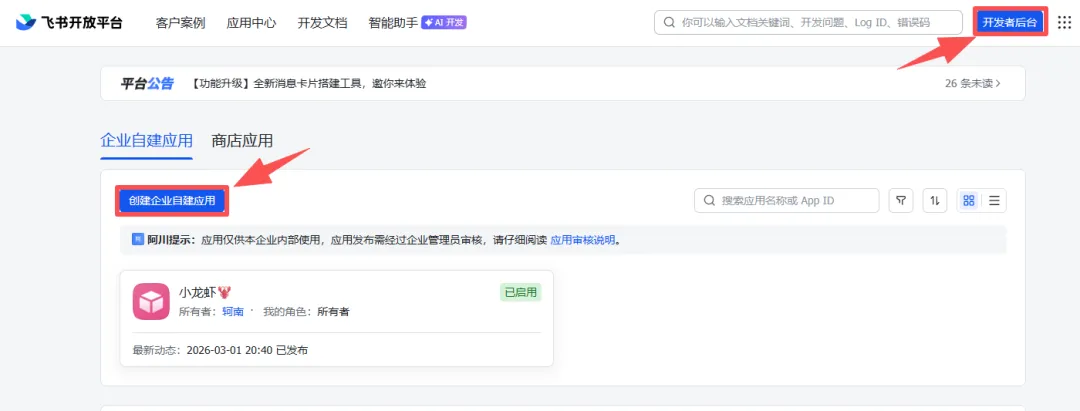Click the AI 开发 badge

pos(444,23)
